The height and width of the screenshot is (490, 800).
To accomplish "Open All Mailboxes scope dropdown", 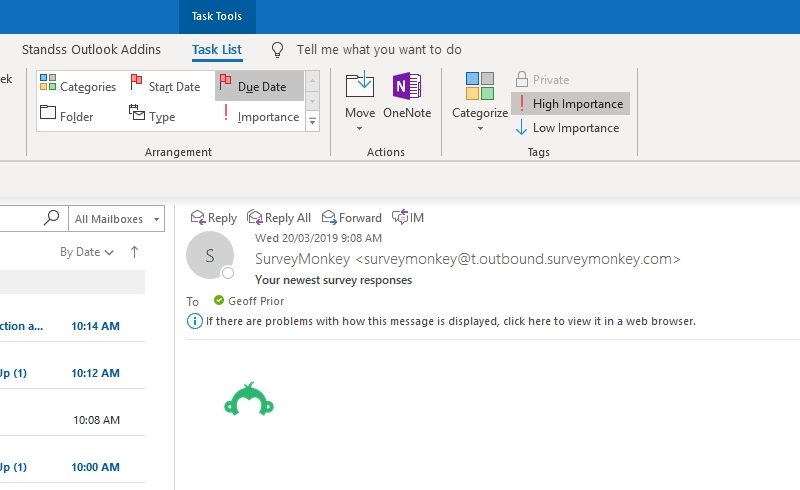I will (x=116, y=219).
